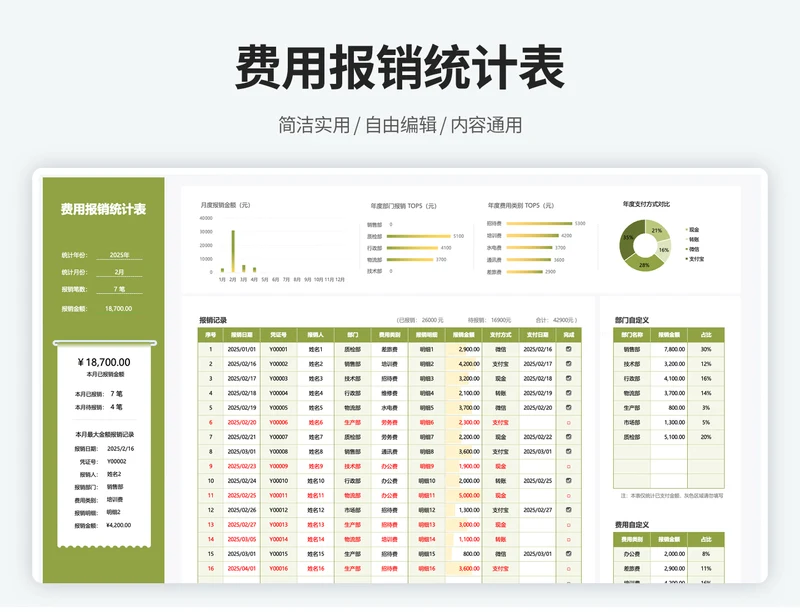Select 生产部 amount 800.00 in 部门自定义

tap(669, 408)
